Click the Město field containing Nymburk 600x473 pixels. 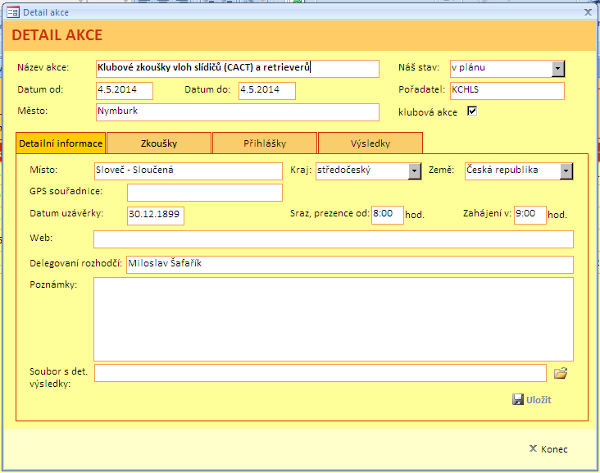click(x=238, y=112)
